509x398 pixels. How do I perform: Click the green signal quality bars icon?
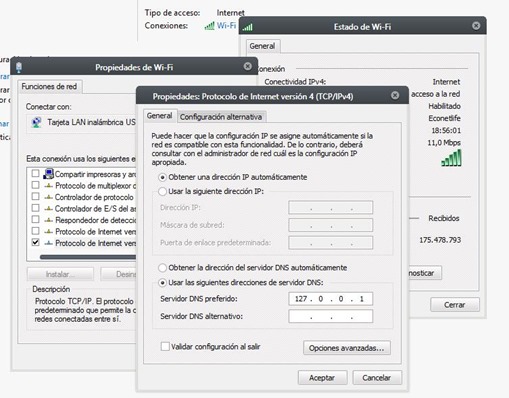(x=452, y=158)
